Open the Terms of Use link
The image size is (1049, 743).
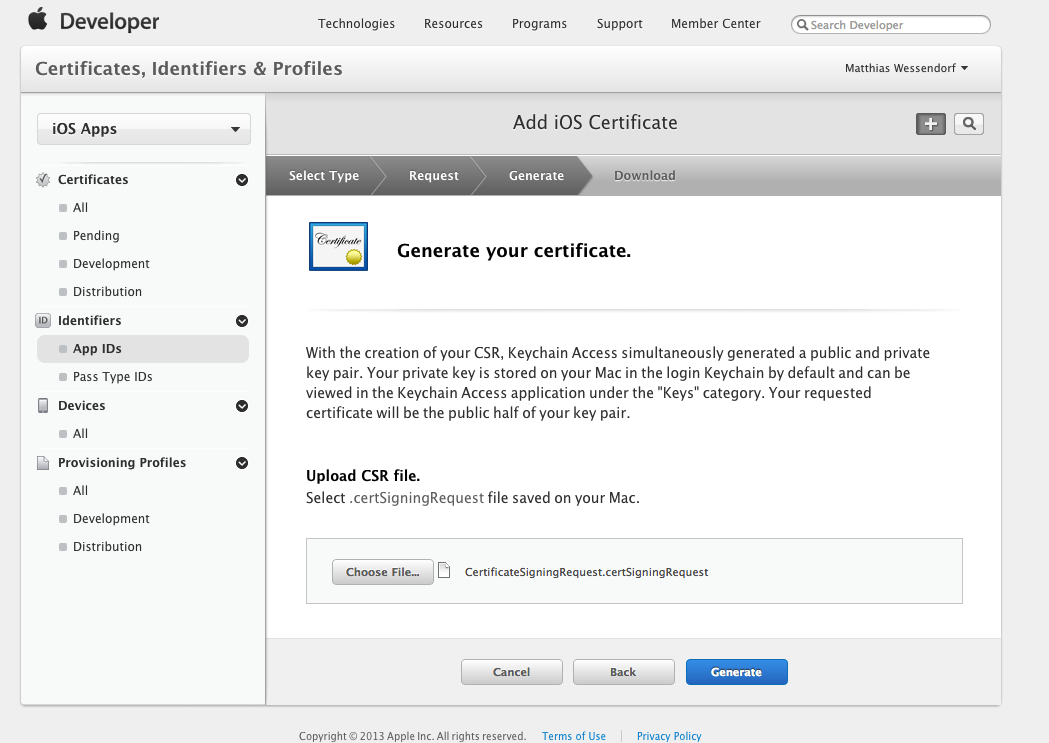point(573,736)
